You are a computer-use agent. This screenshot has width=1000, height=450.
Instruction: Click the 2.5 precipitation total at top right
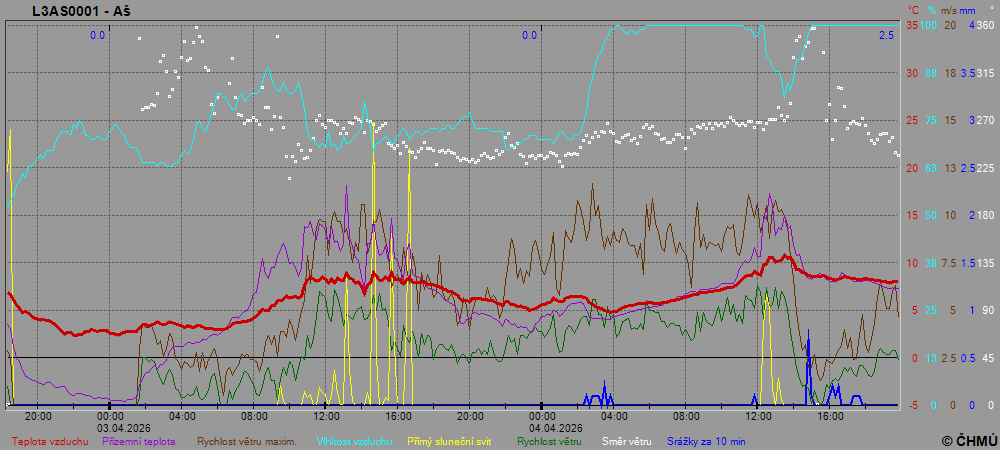point(886,35)
